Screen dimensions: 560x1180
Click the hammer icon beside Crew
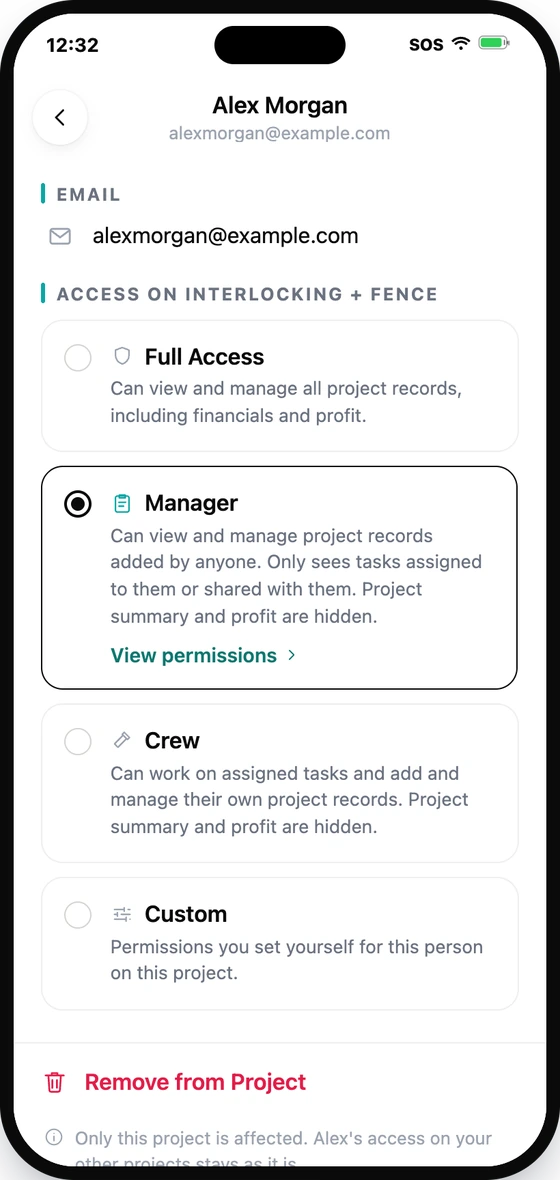tap(122, 741)
